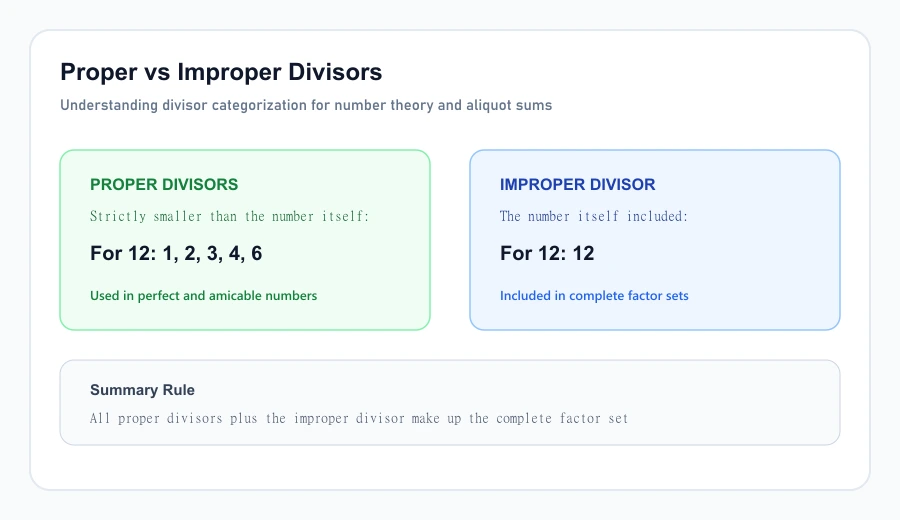The width and height of the screenshot is (900, 520).
Task: Click the 'For 12: 1, 2, 3, 4, 6' line
Action: [176, 253]
